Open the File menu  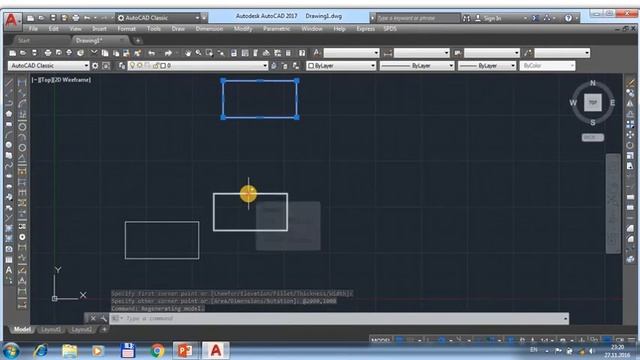tap(33, 29)
